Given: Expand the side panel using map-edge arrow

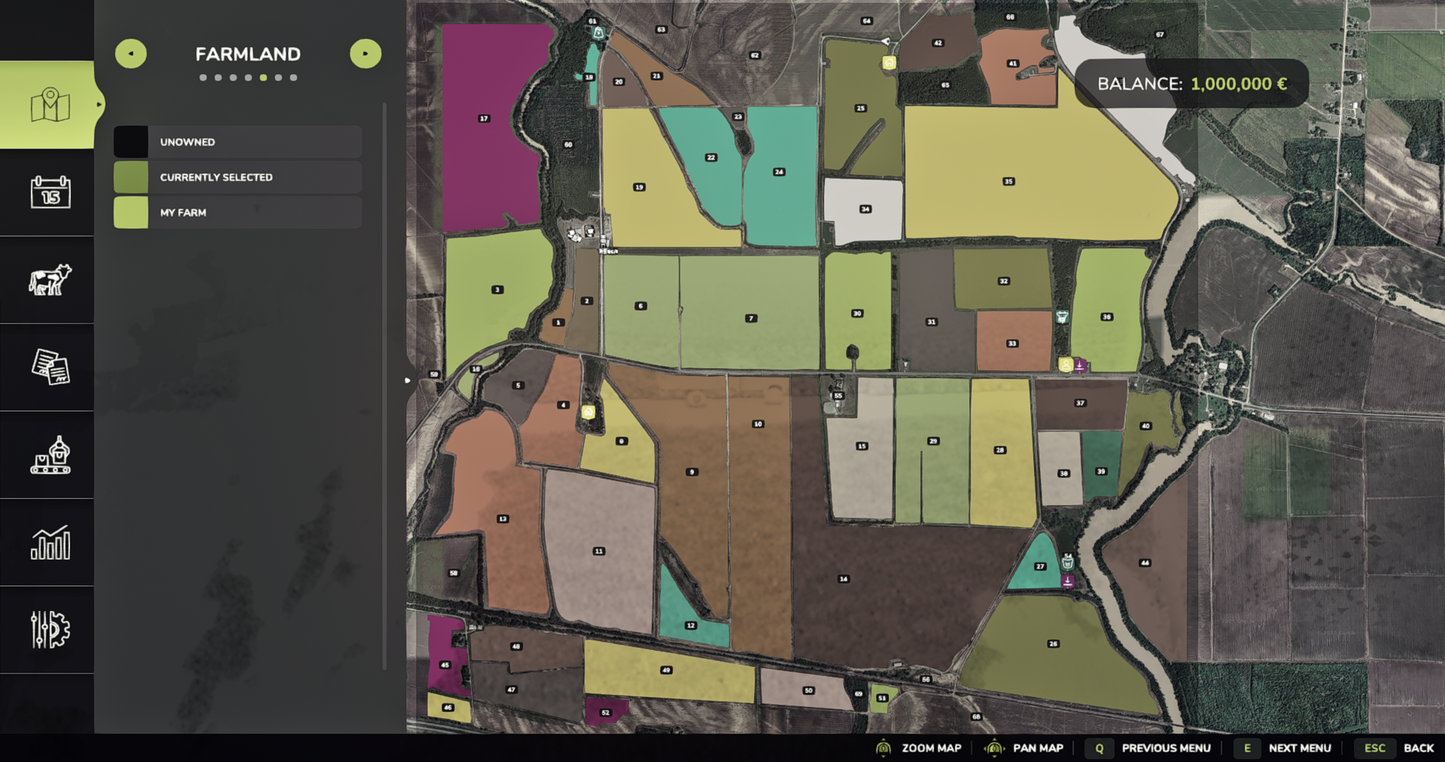Looking at the screenshot, I should click(407, 380).
